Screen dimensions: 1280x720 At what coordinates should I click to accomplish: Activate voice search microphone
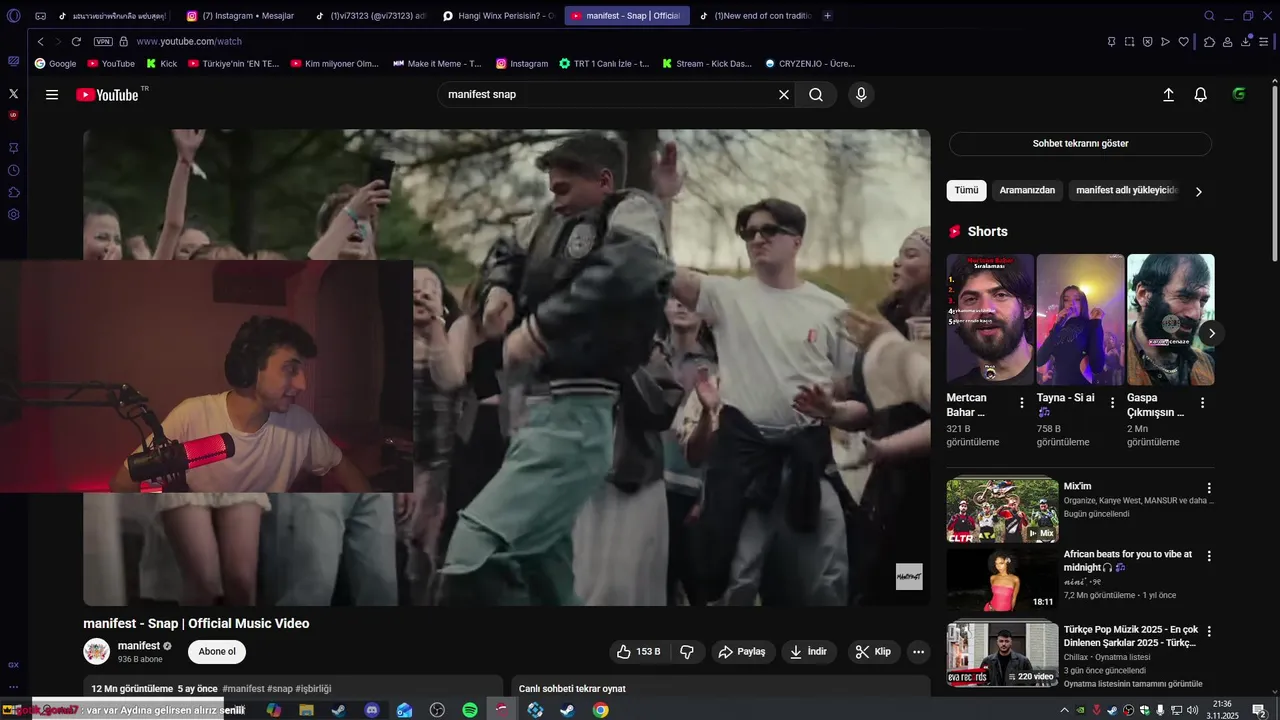pyautogui.click(x=861, y=95)
